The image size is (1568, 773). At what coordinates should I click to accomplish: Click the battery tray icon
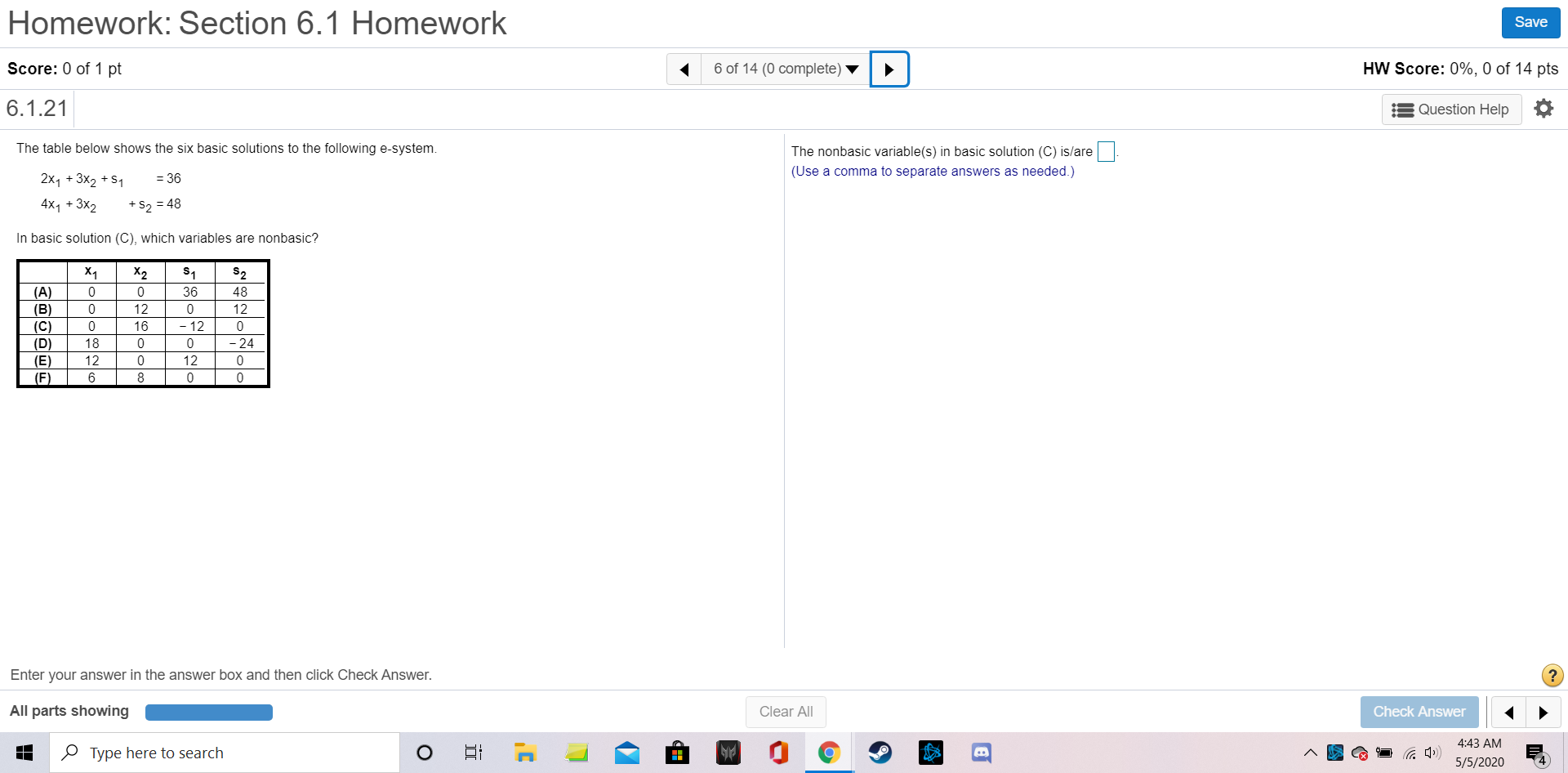(1384, 753)
